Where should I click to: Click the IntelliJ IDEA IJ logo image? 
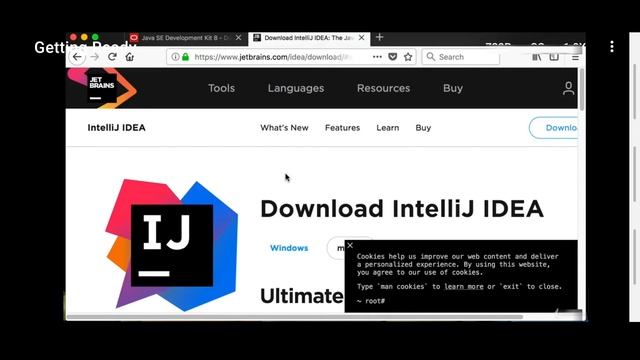click(x=171, y=245)
